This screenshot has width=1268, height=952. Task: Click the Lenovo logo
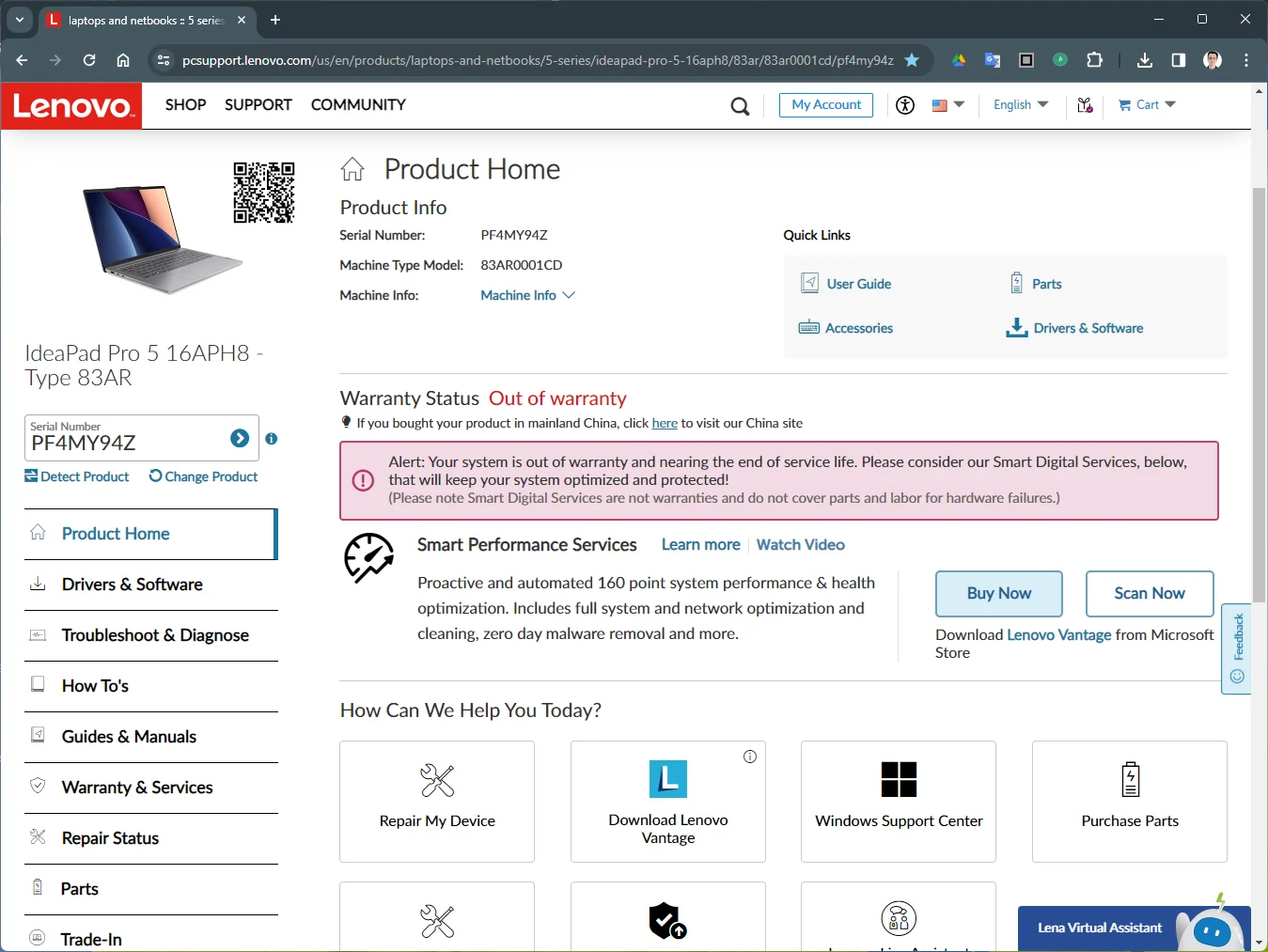pyautogui.click(x=71, y=105)
